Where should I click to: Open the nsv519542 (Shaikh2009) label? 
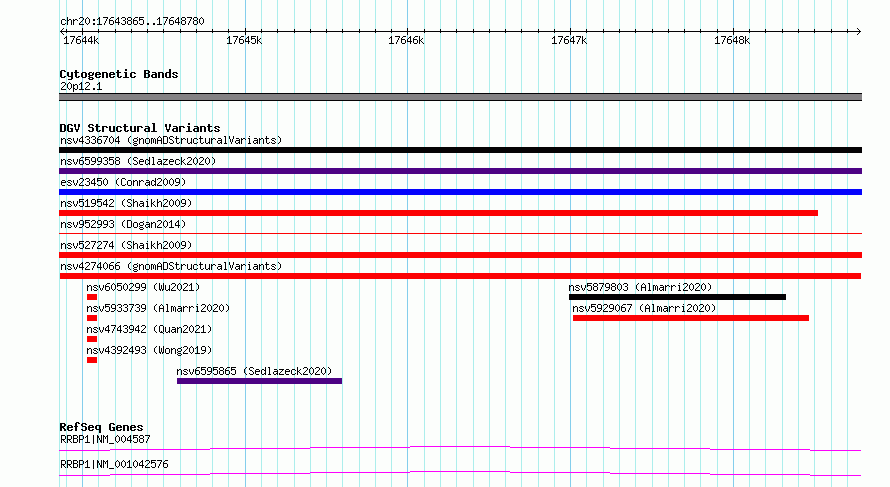(x=126, y=203)
